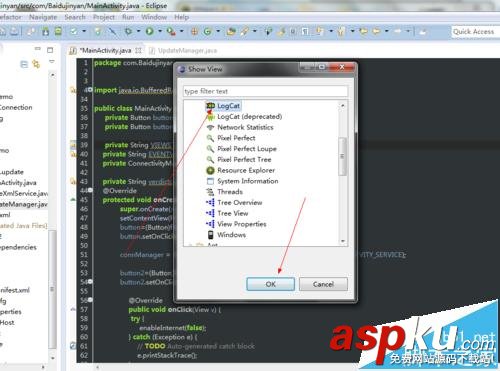
Task: Switch to the UpdateManager.java editor tab
Action: tap(183, 51)
